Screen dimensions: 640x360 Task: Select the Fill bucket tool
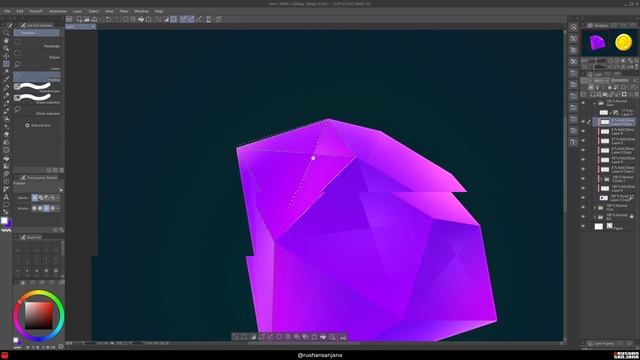[x=6, y=158]
